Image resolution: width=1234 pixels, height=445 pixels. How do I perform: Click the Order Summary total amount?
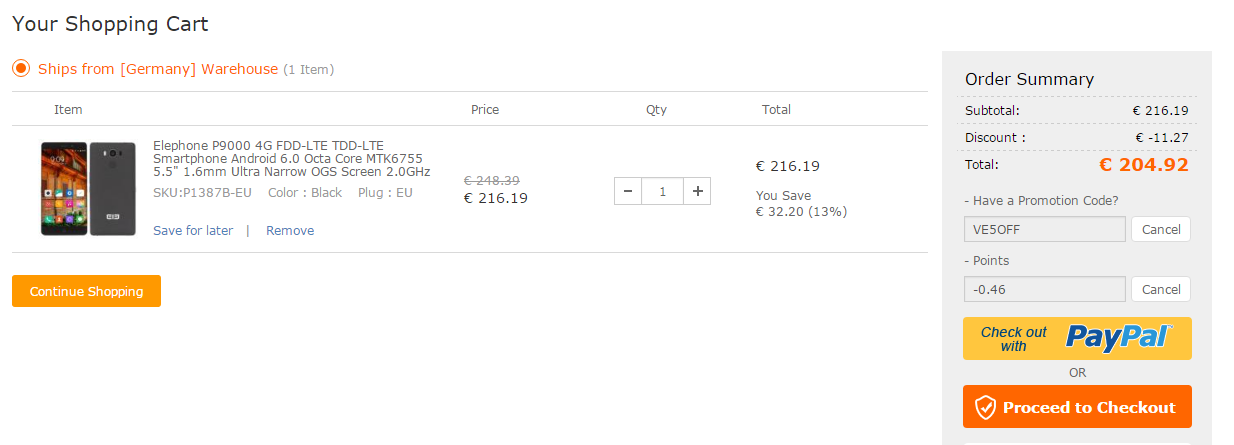point(1143,165)
